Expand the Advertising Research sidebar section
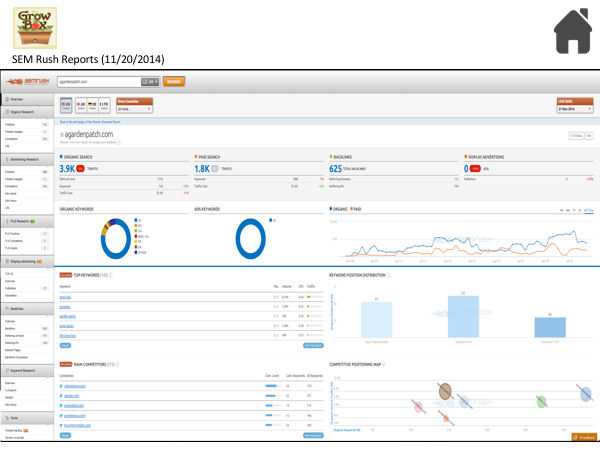The image size is (600, 450). click(27, 159)
